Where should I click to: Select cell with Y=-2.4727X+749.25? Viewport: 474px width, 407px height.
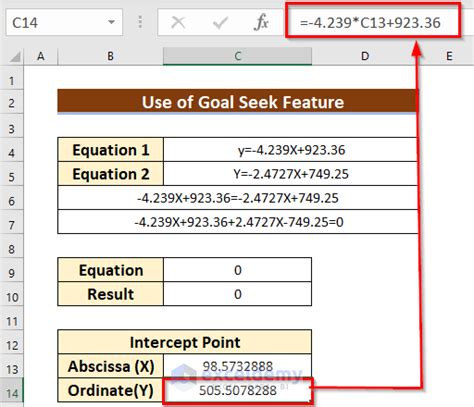(x=291, y=174)
